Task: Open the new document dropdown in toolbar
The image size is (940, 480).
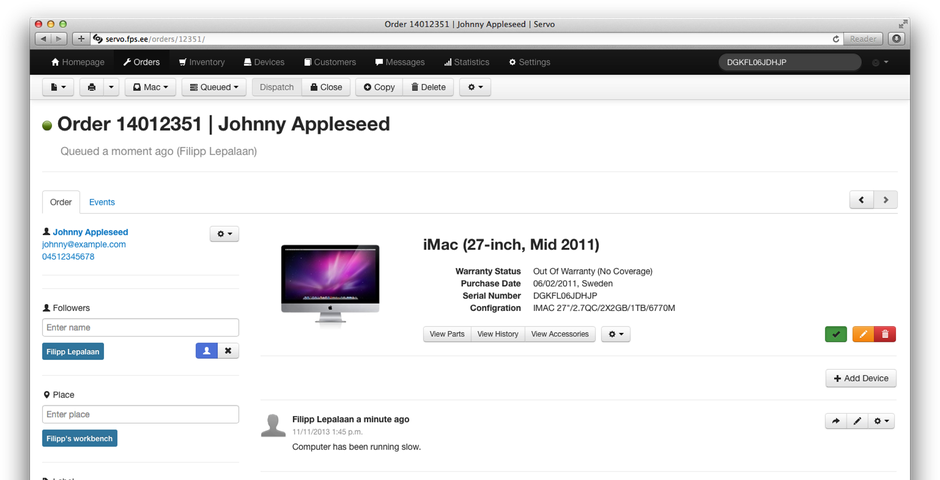Action: coord(58,87)
